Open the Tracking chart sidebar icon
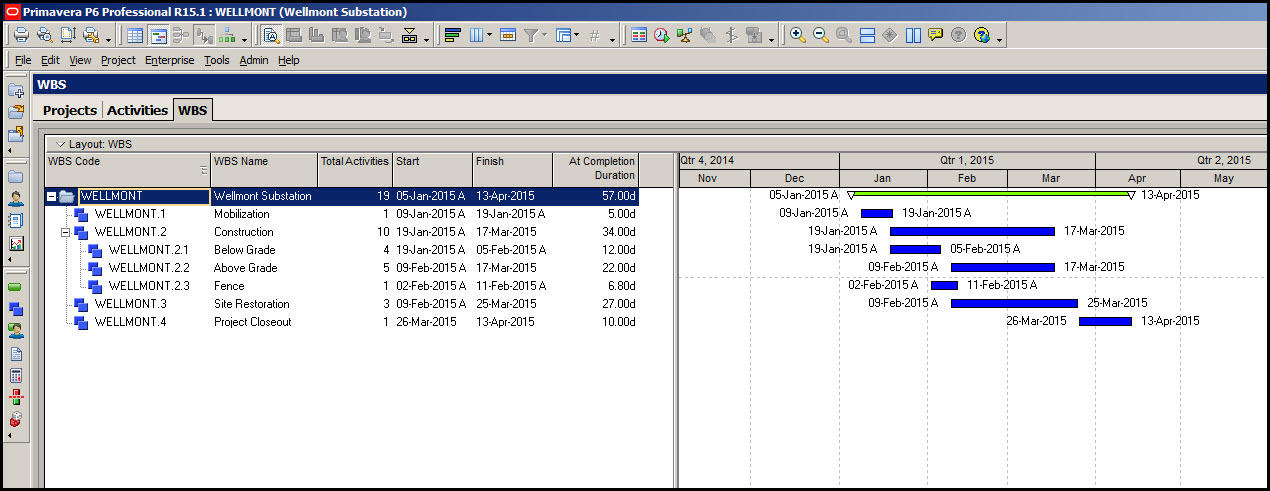Screen dimensions: 1270x491 (16, 243)
